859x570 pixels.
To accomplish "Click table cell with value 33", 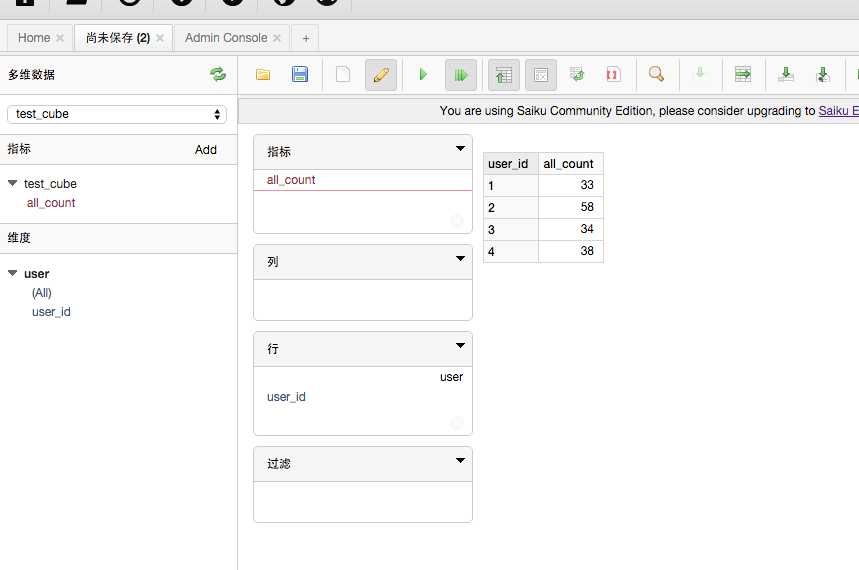I will [571, 185].
